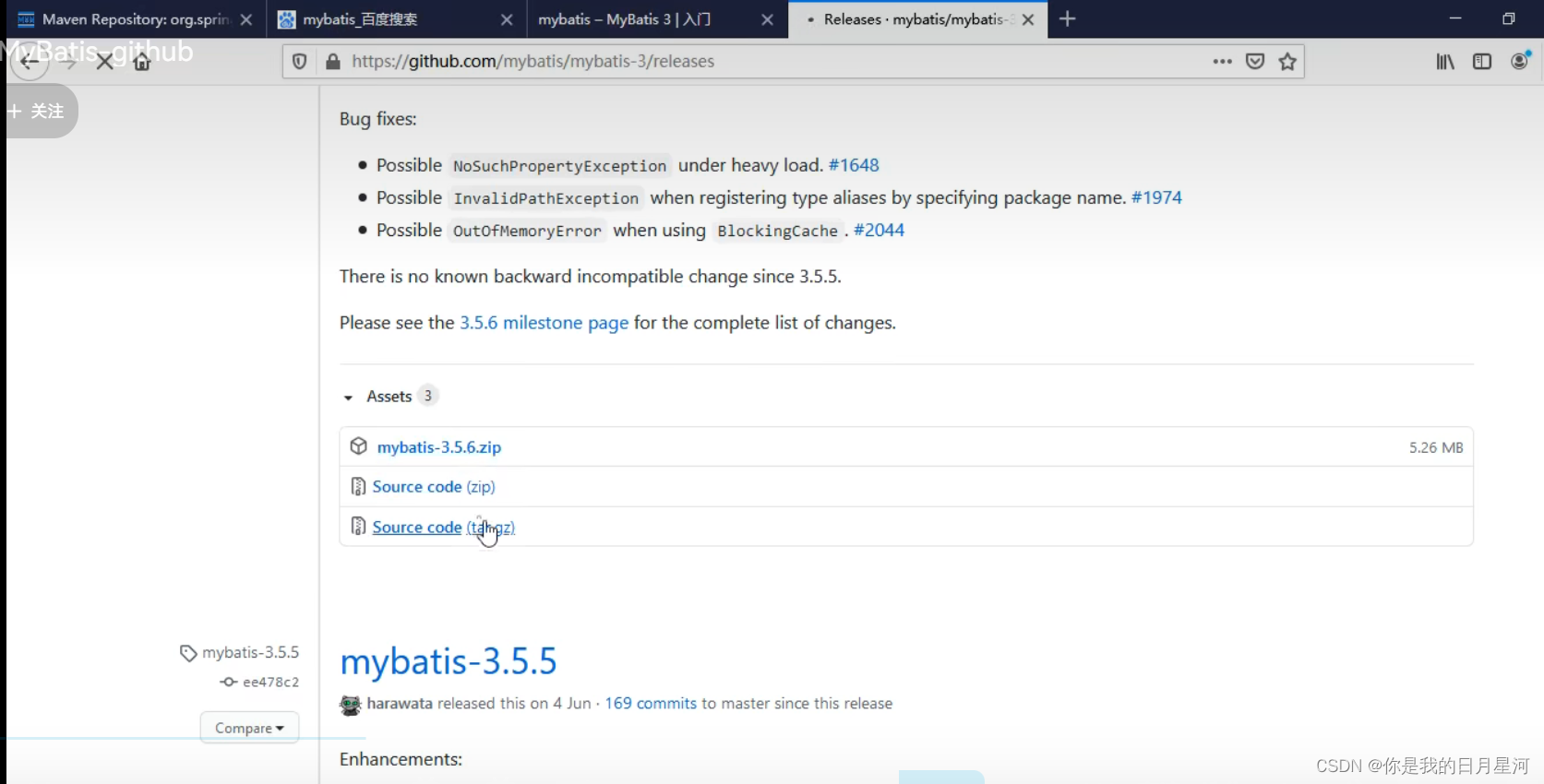Click the 5.26 MB file size text
The width and height of the screenshot is (1544, 784).
[x=1436, y=447]
